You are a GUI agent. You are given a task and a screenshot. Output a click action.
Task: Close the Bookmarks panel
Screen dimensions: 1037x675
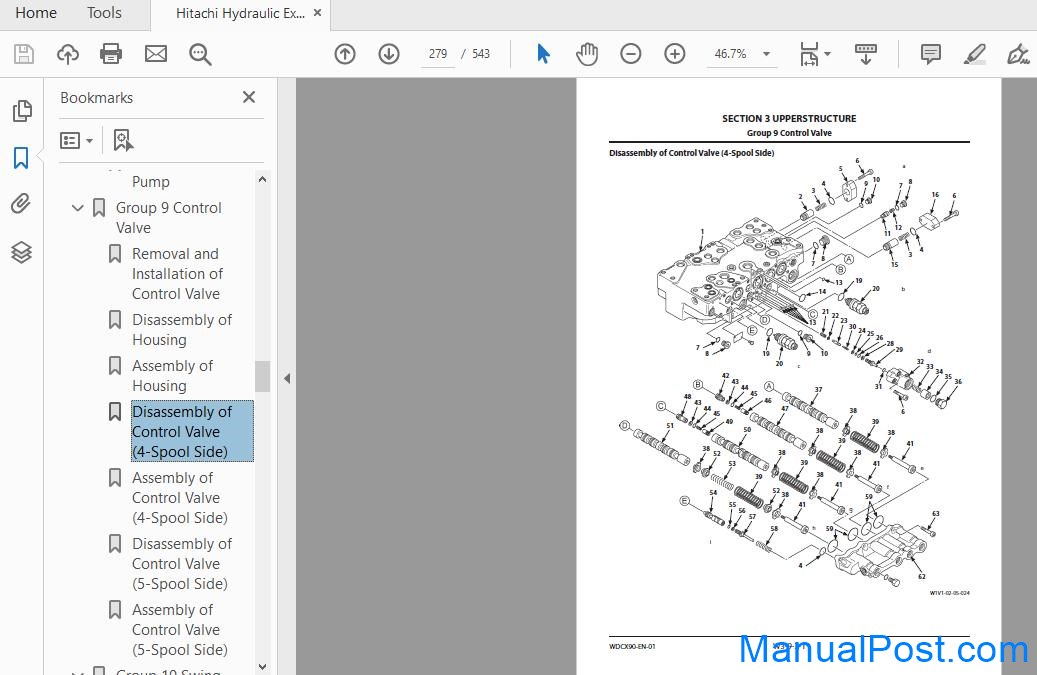(249, 97)
